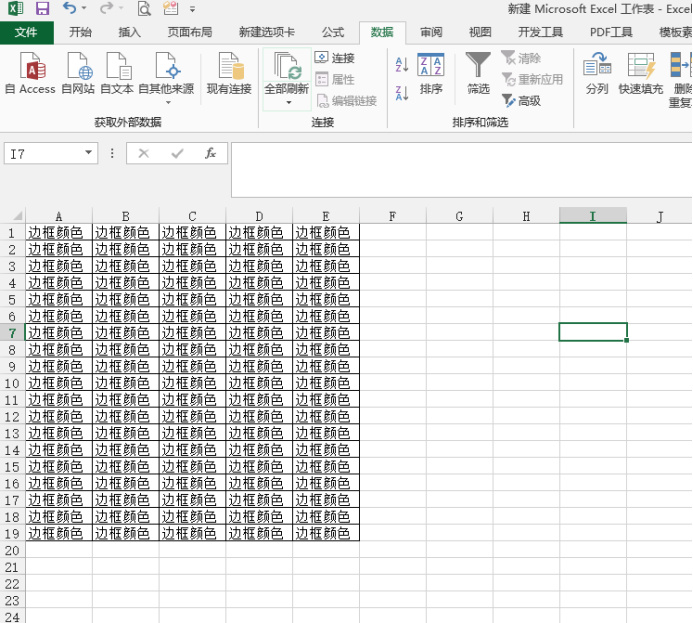Select column I header
Image resolution: width=693 pixels, height=623 pixels.
(x=593, y=216)
